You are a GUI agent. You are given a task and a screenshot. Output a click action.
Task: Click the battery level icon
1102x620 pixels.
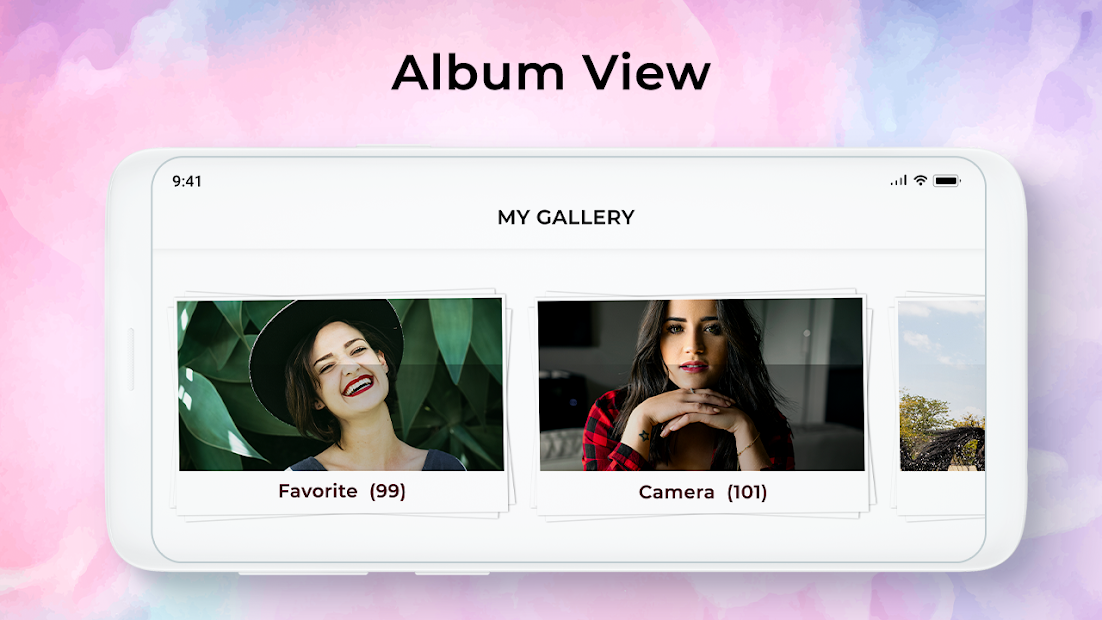(x=947, y=181)
